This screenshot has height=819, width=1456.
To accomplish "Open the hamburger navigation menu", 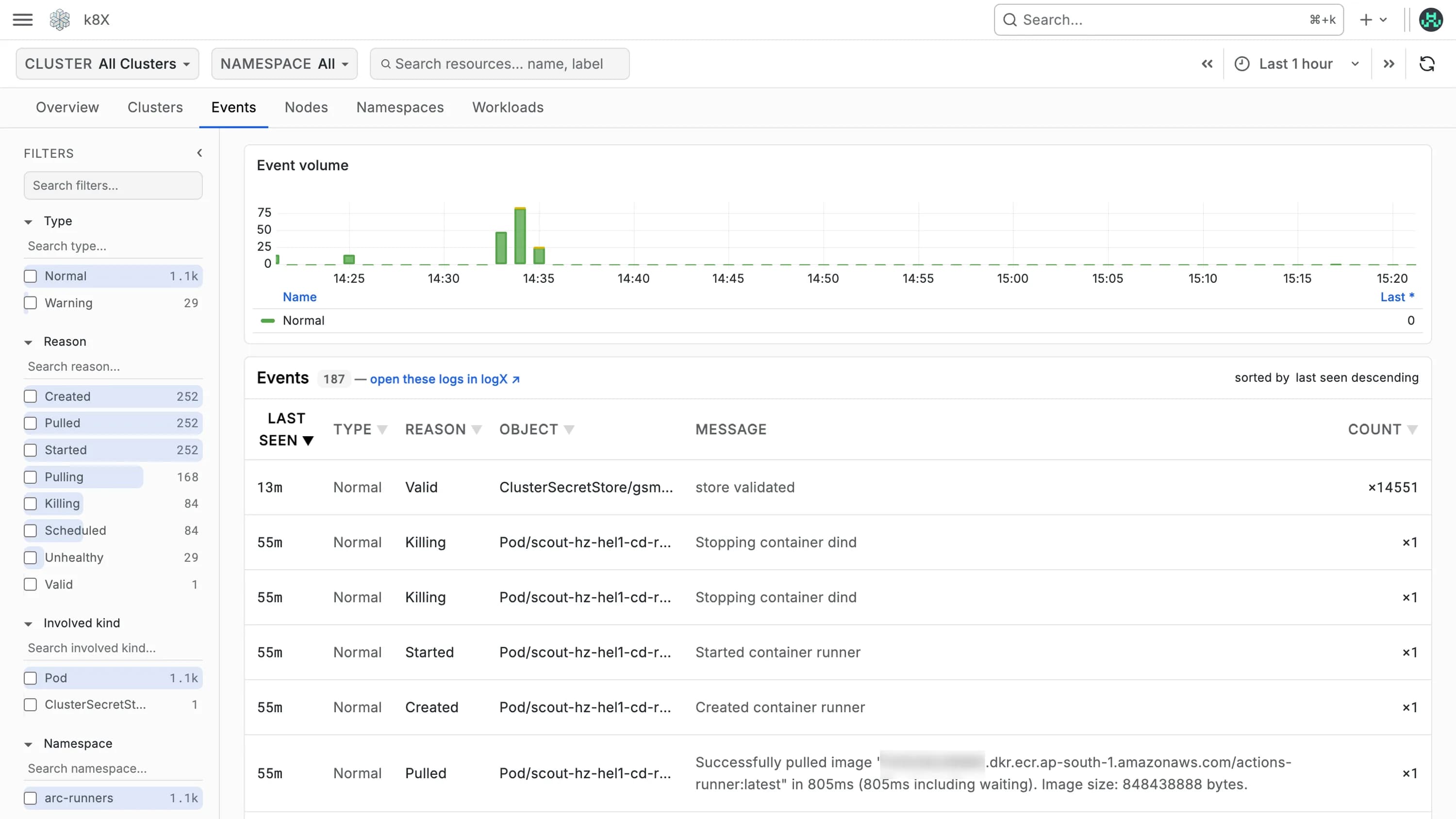I will [x=23, y=20].
